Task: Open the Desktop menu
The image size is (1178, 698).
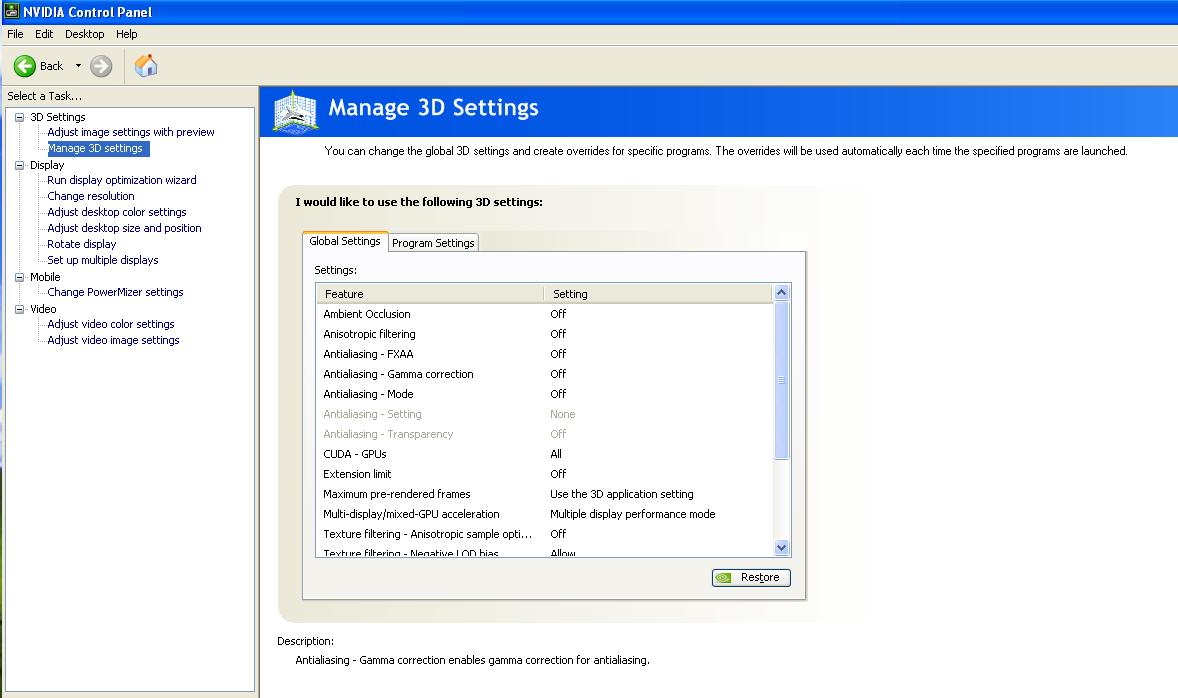Action: 84,34
